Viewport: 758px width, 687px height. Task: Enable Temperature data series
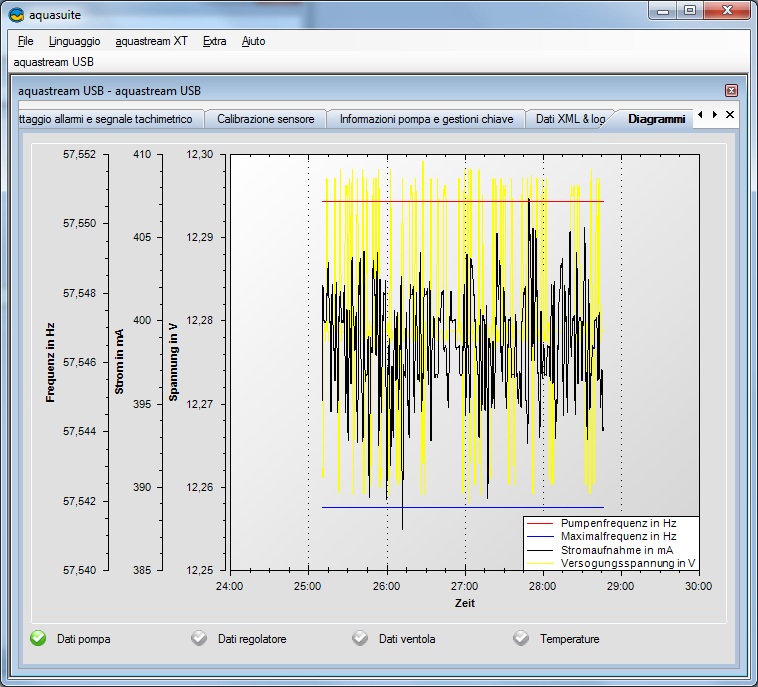pos(521,638)
